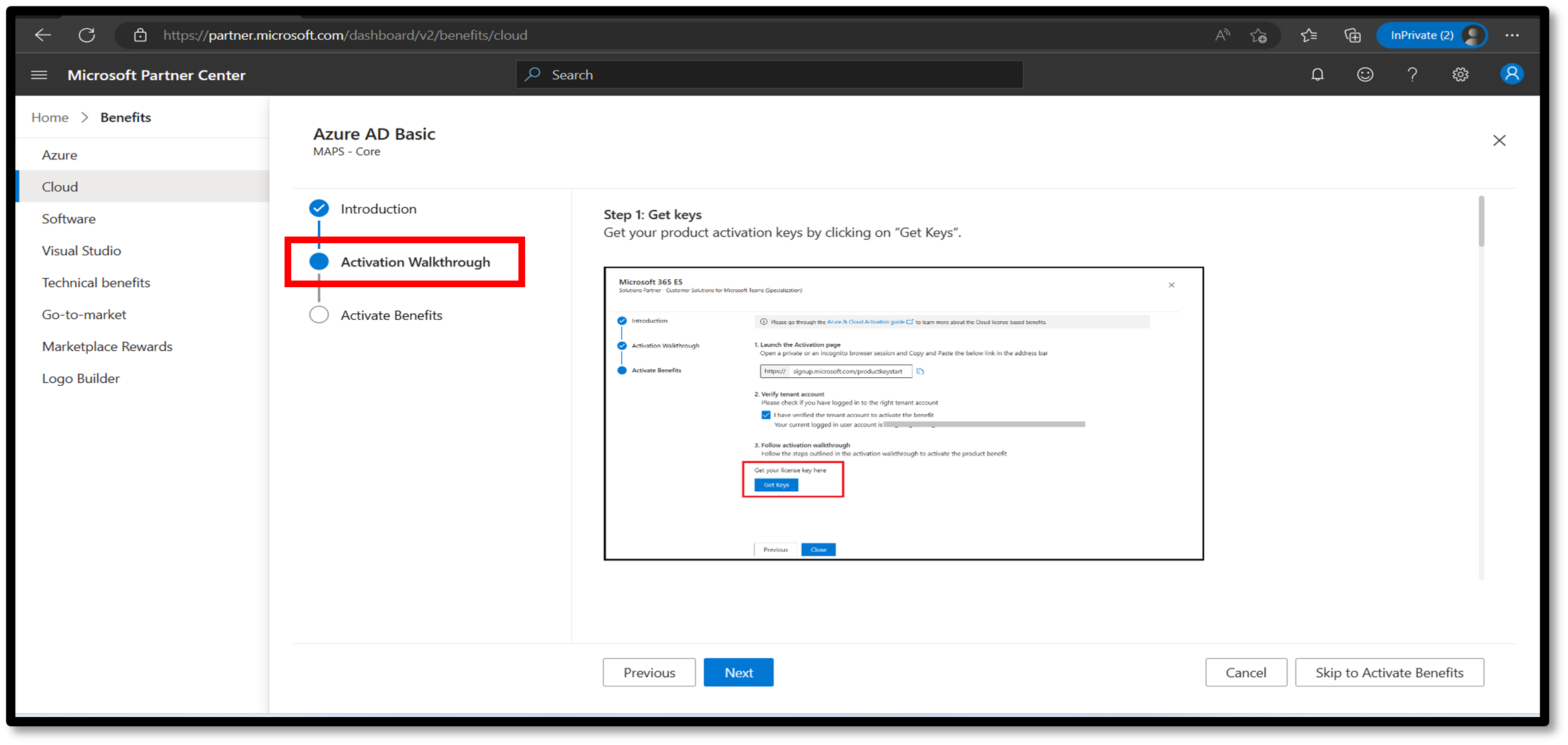Image resolution: width=1568 pixels, height=745 pixels.
Task: Select the Software sidebar menu item
Action: point(67,218)
